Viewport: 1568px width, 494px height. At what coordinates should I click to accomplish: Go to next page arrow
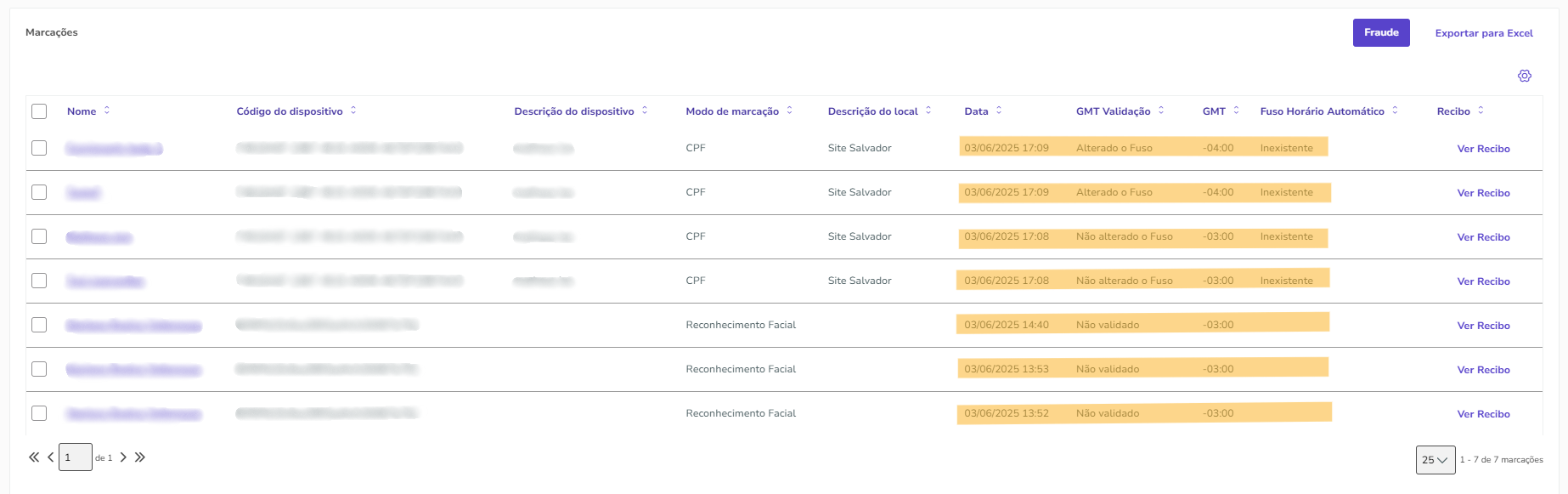(x=123, y=457)
